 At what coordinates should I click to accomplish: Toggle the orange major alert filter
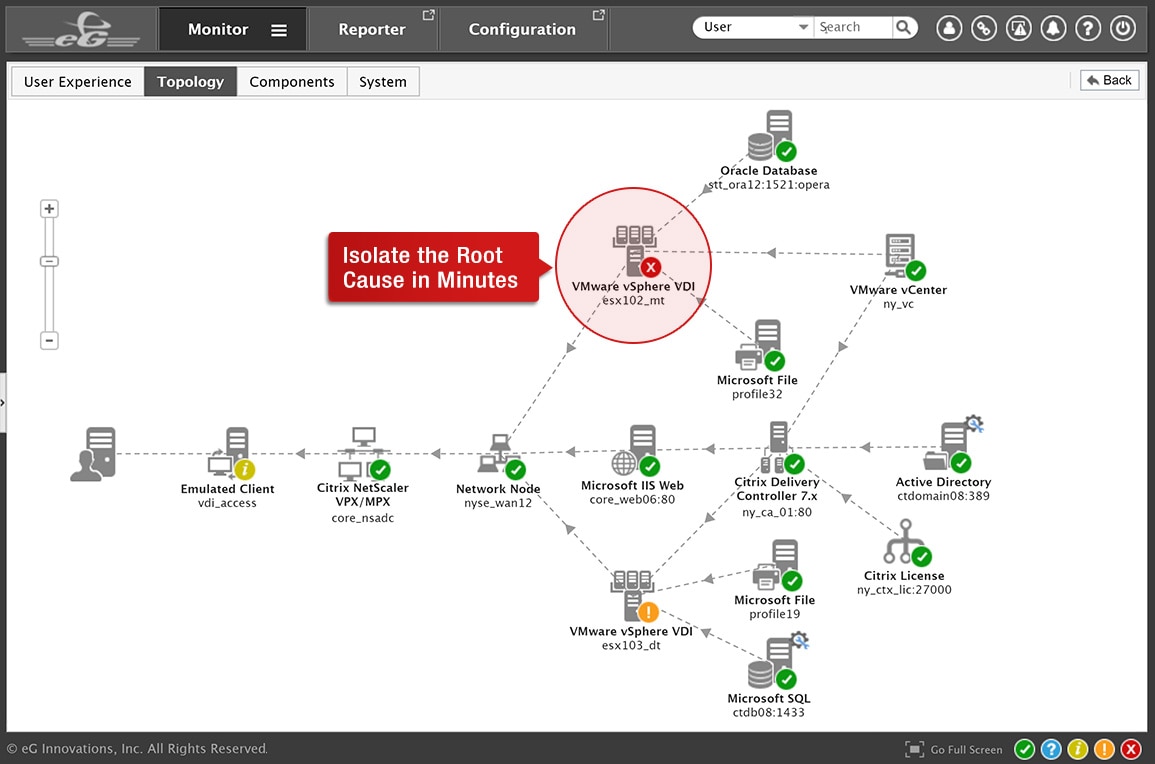(x=1104, y=749)
